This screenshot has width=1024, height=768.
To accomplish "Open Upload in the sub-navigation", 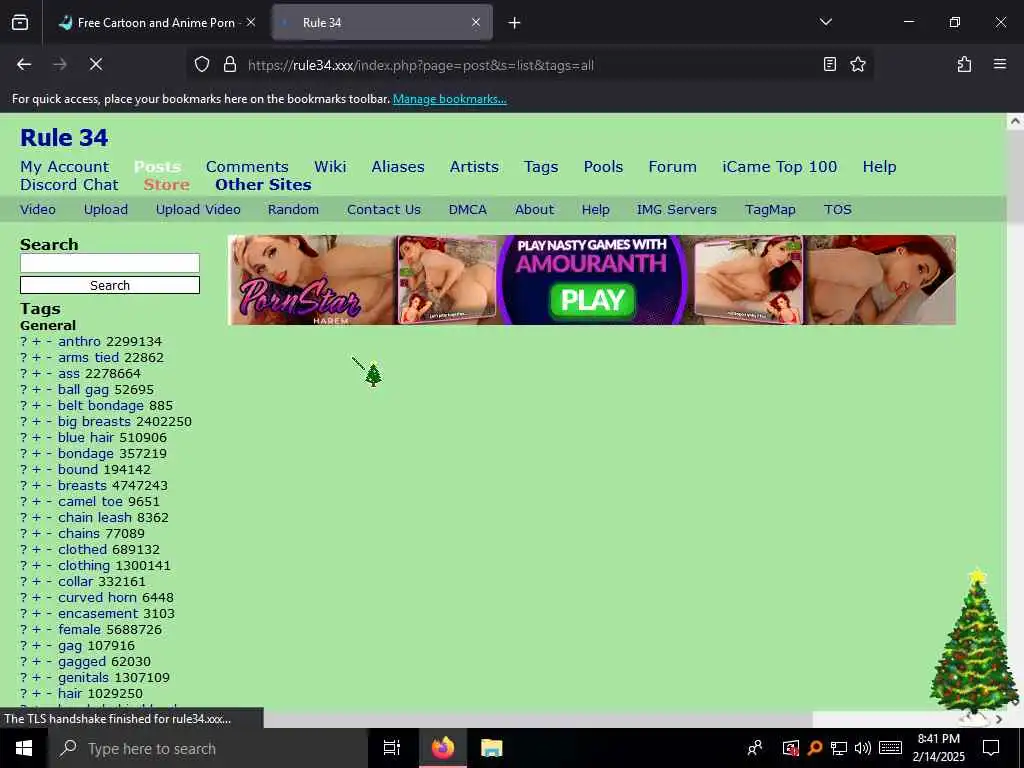I will point(106,209).
